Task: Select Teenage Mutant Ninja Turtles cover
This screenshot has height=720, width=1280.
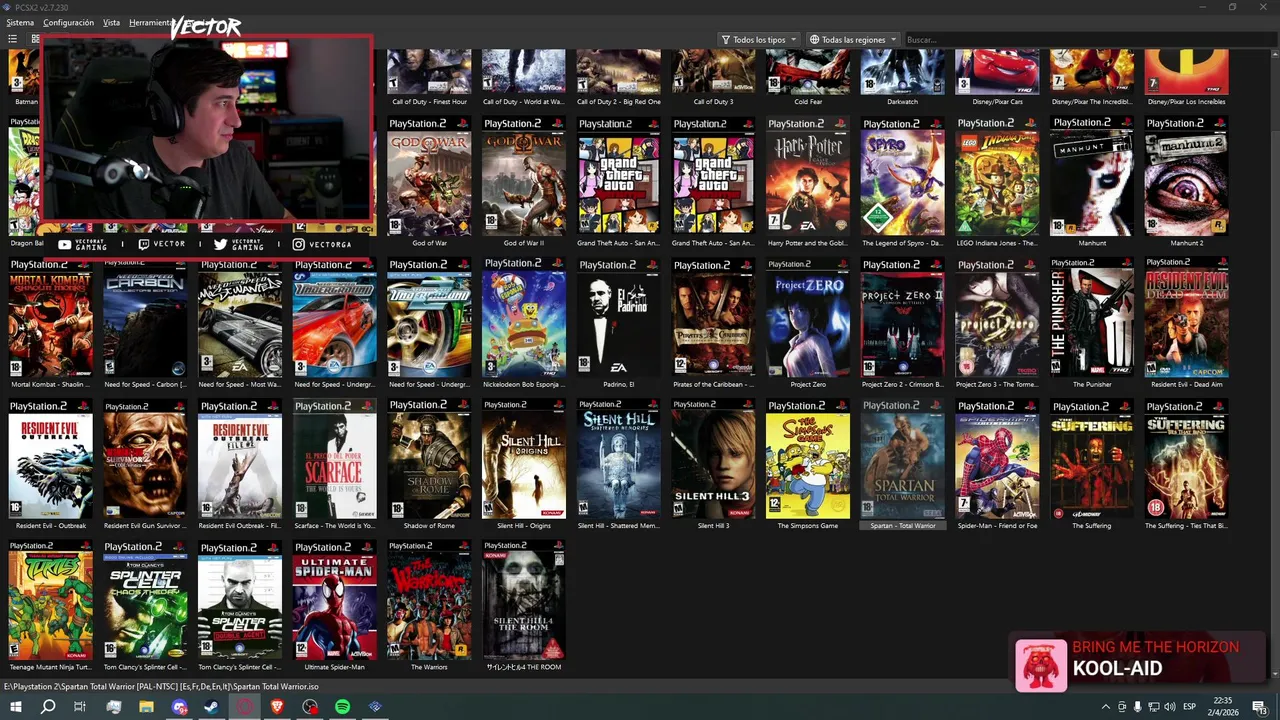Action: coord(50,600)
